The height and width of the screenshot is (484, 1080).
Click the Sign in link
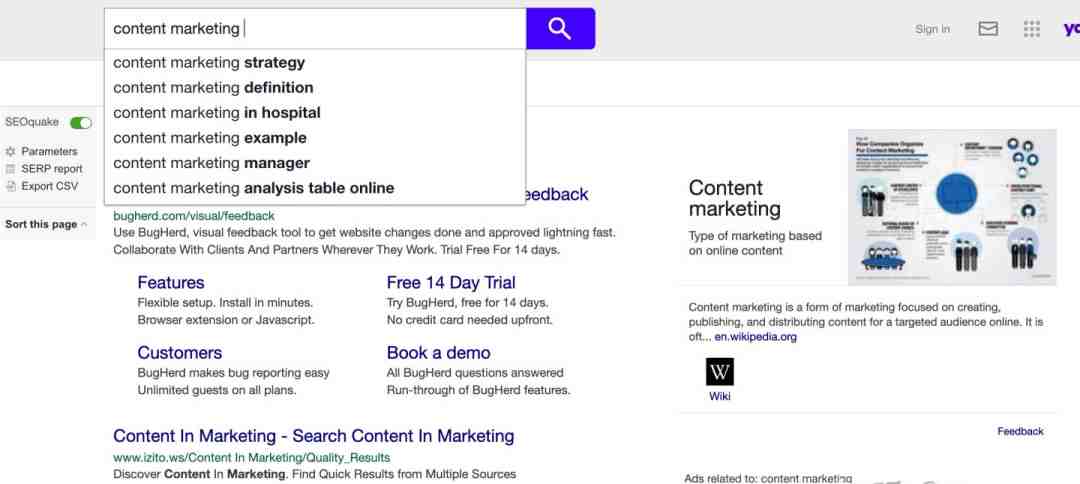tap(933, 29)
